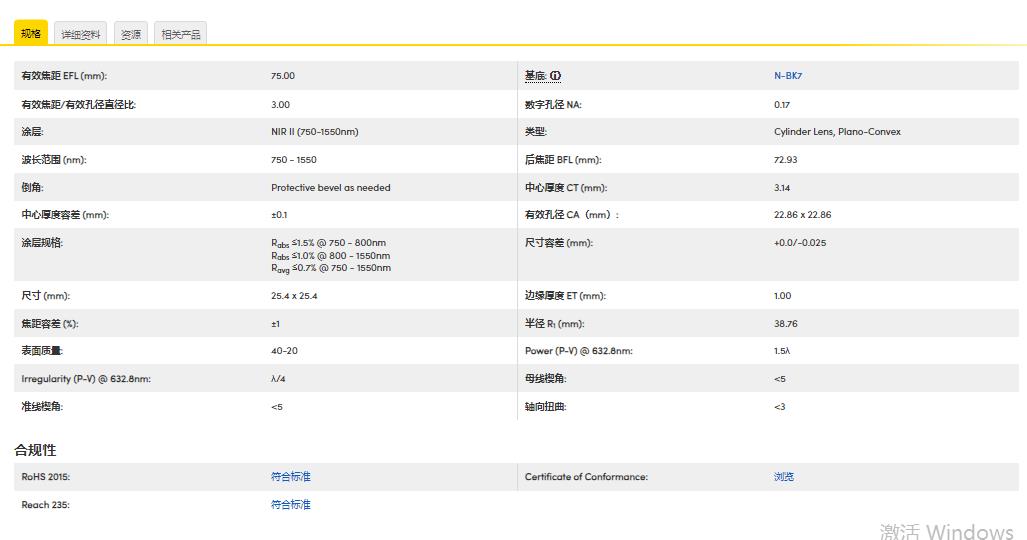
Task: Open the N-BK7 substrate link
Action: pyautogui.click(x=788, y=76)
